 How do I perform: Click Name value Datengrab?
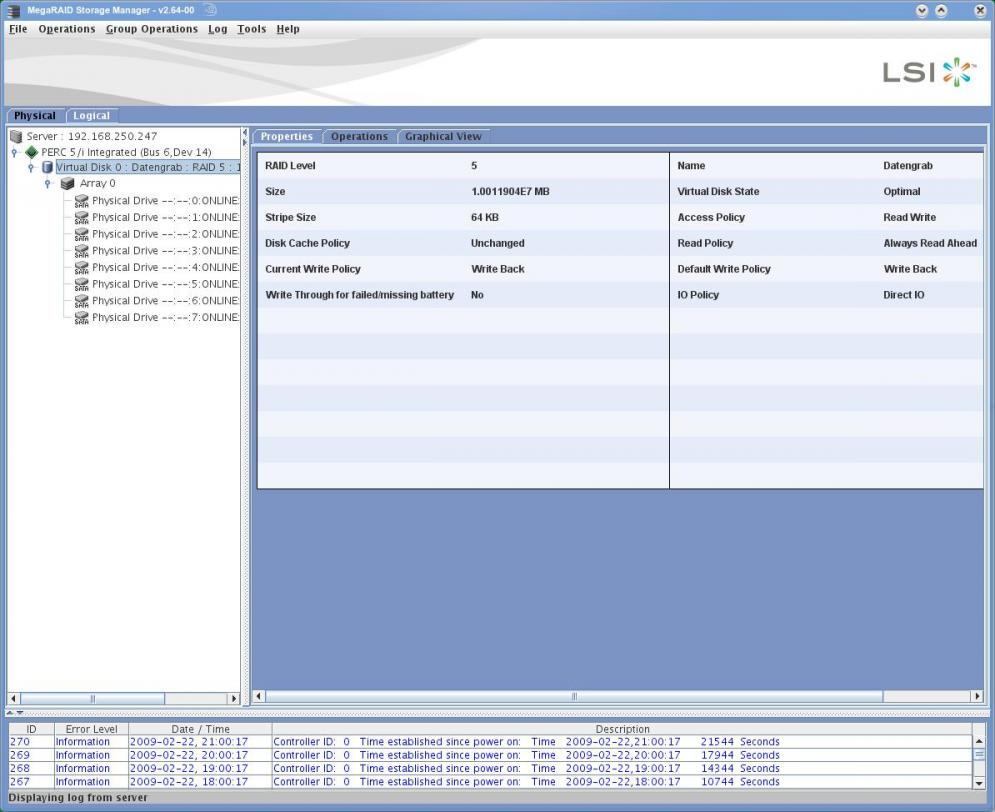click(908, 166)
